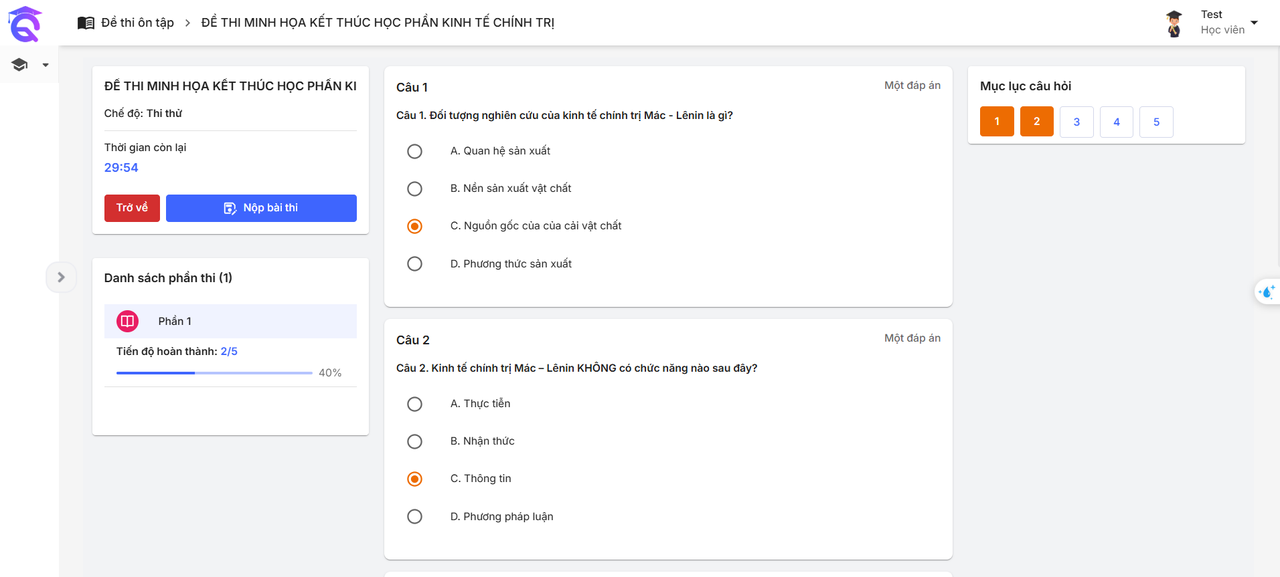Open the sidebar graduation cap dropdown arrow

pyautogui.click(x=45, y=65)
